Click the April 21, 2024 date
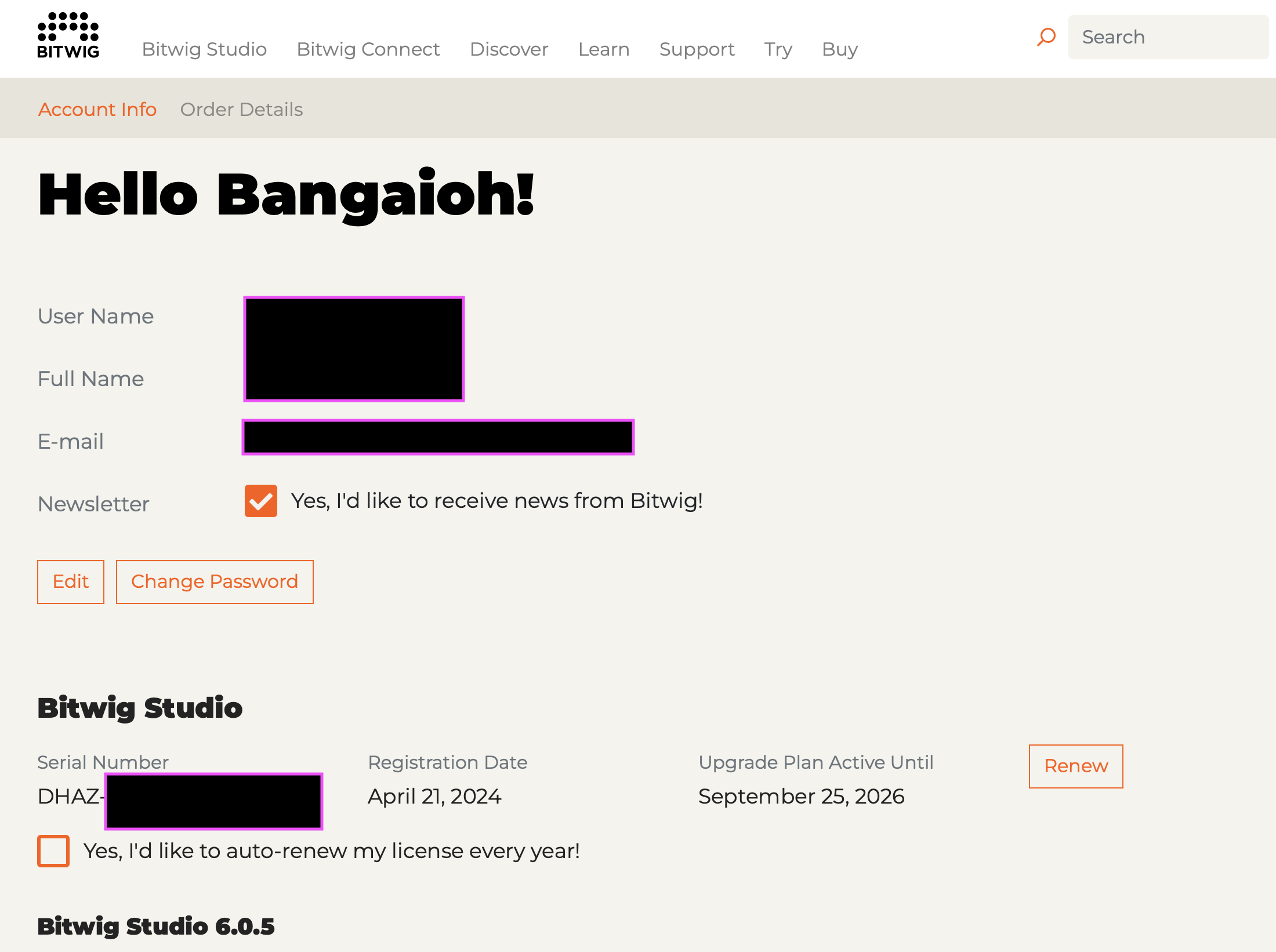 pos(434,797)
